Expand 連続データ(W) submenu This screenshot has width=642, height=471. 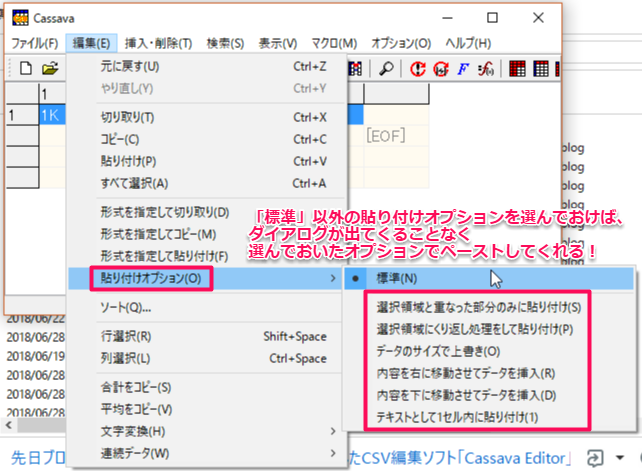click(207, 454)
